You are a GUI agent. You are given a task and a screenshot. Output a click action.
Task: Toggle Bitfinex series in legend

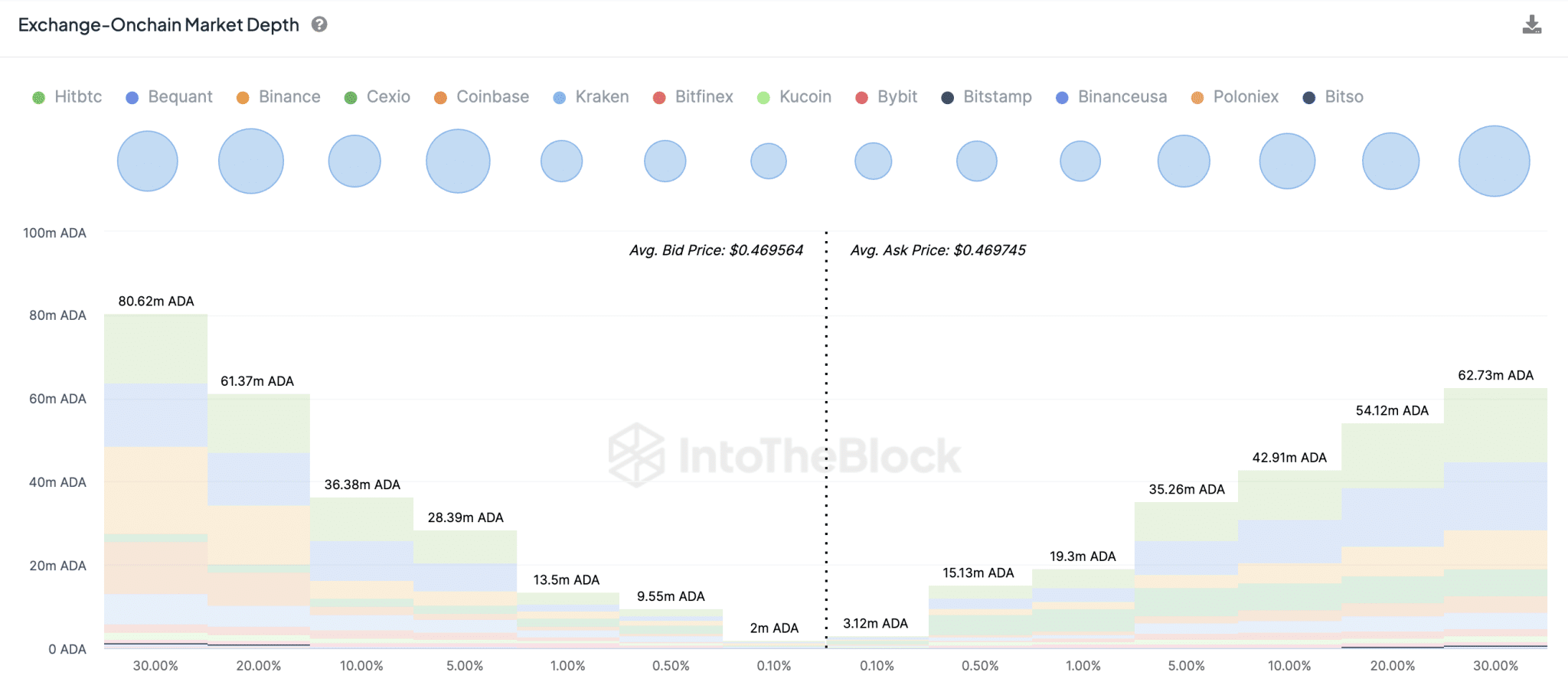click(x=693, y=97)
